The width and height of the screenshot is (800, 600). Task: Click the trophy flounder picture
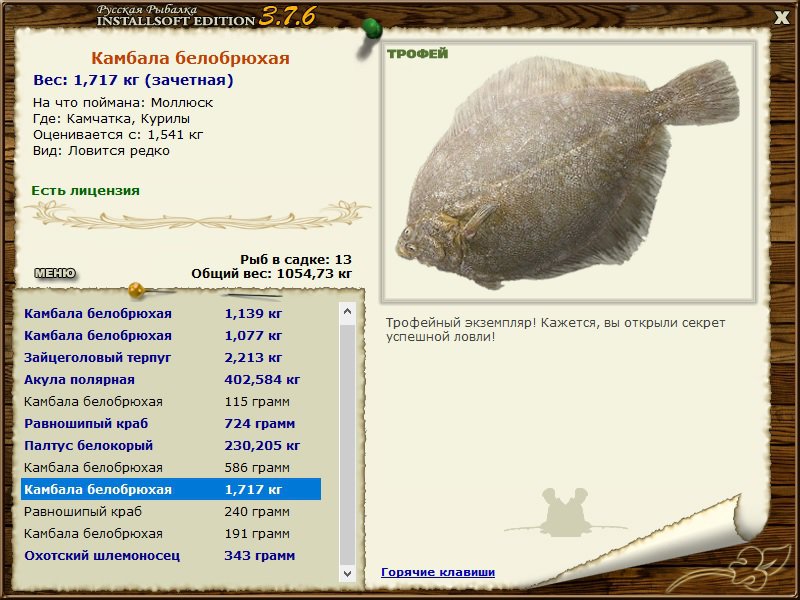click(568, 172)
